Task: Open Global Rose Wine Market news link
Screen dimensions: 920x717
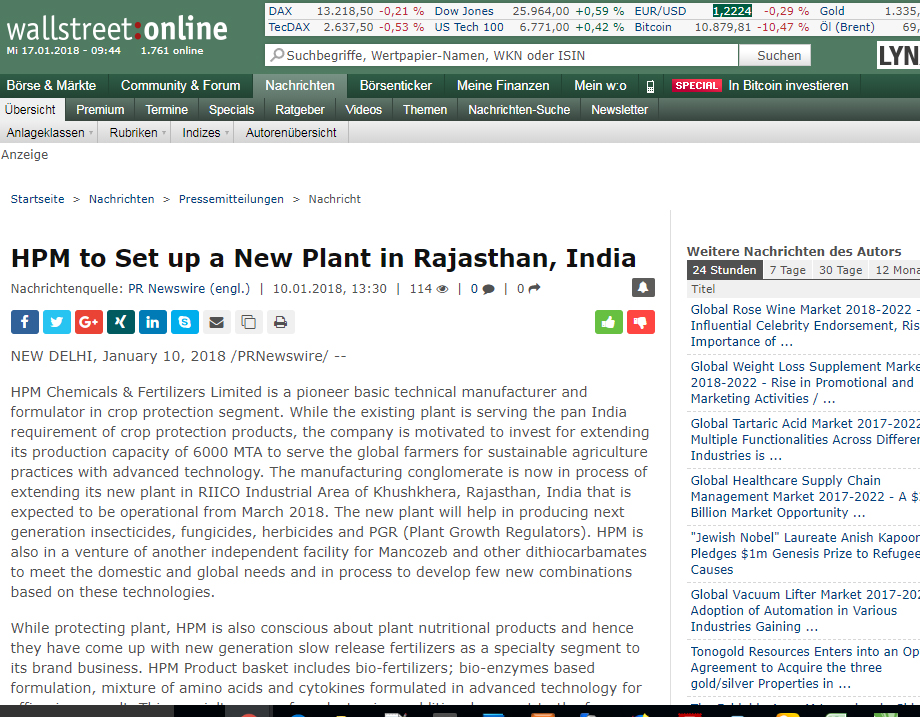Action: pos(805,326)
